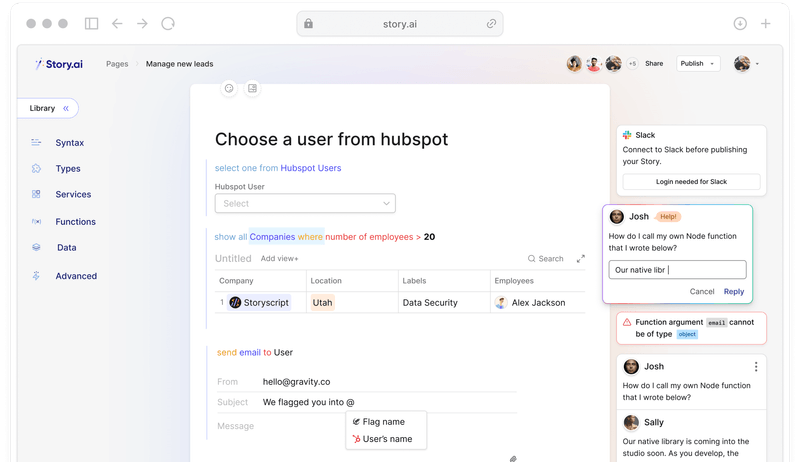
Task: Go forward with the browser arrow
Action: (x=142, y=23)
